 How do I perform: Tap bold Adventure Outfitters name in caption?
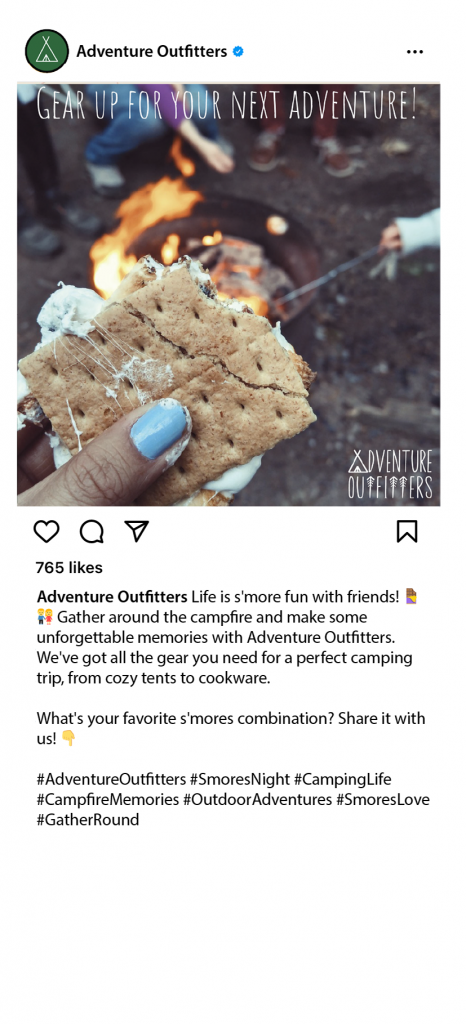tap(112, 596)
